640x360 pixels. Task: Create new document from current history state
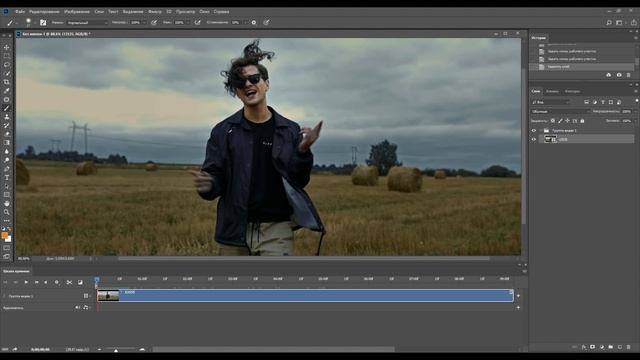tap(609, 75)
